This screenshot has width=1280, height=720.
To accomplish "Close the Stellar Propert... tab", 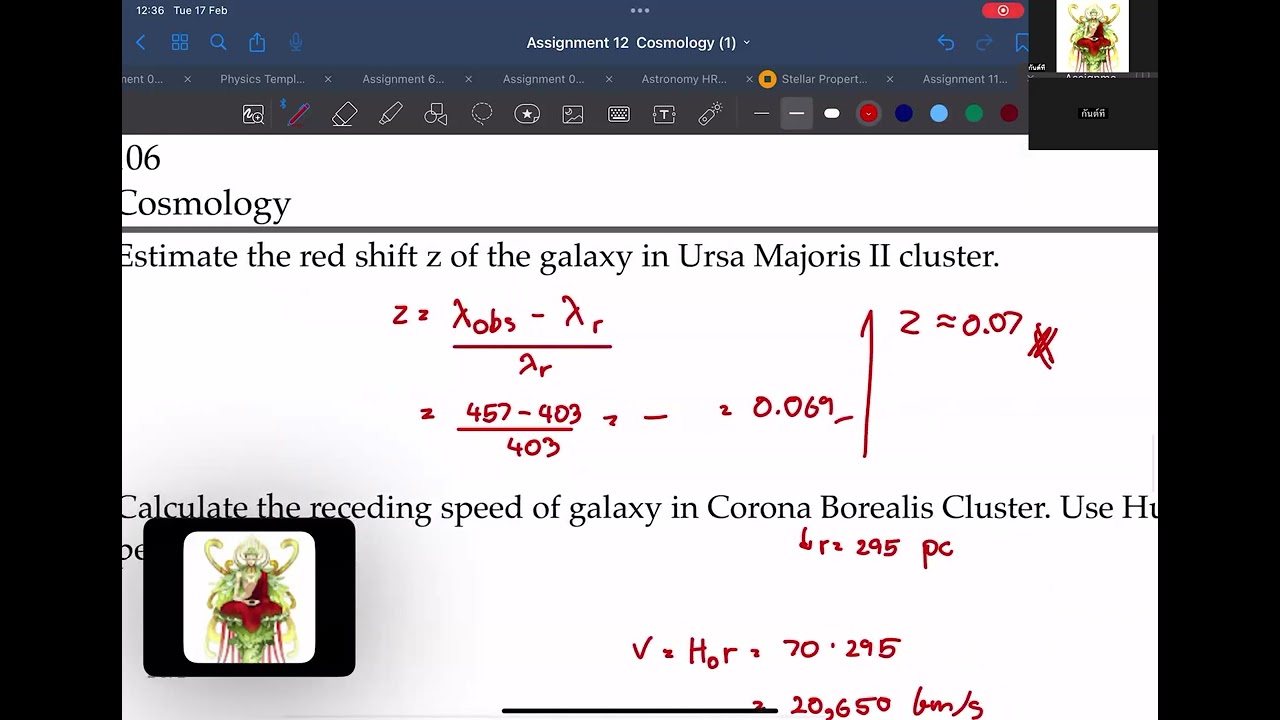I will click(x=889, y=79).
